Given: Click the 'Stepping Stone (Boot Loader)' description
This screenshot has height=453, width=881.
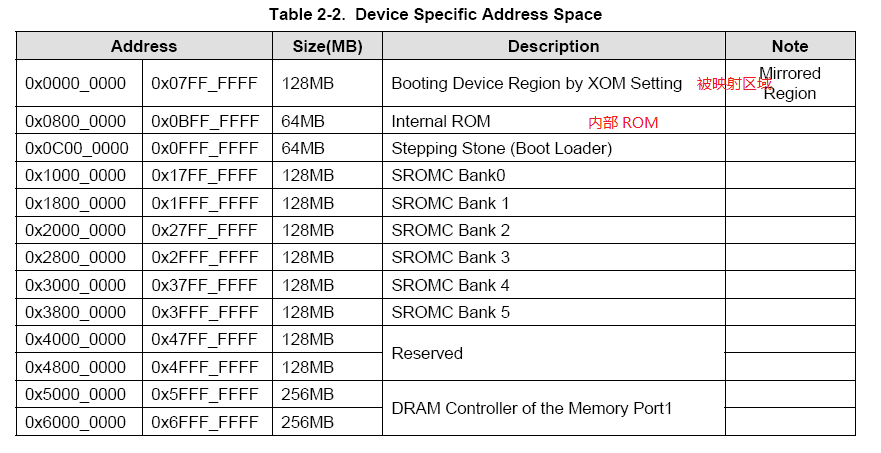Looking at the screenshot, I should (x=501, y=148).
